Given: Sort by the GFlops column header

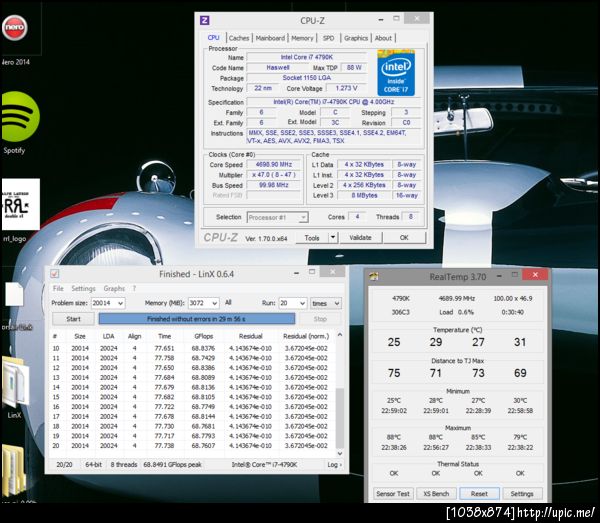Looking at the screenshot, I should (x=204, y=336).
